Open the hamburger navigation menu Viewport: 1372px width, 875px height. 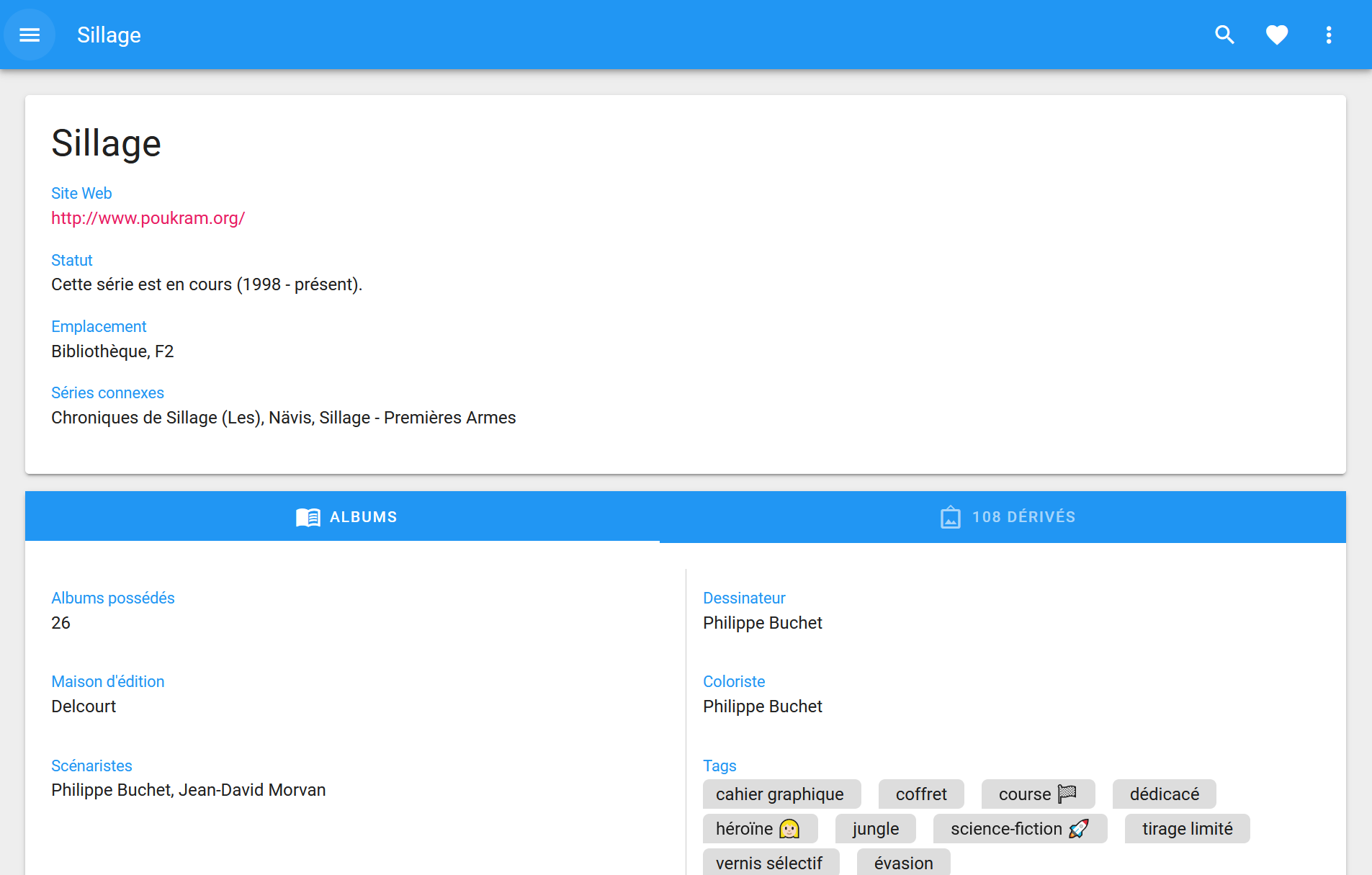pyautogui.click(x=30, y=35)
